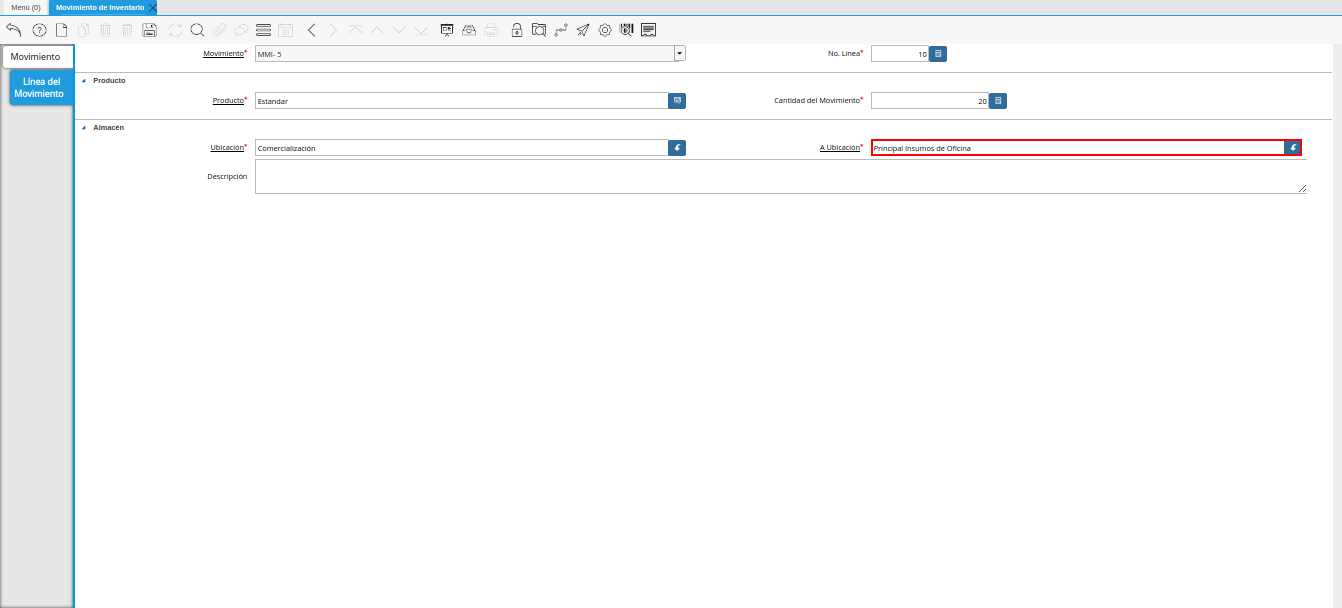Click the paper plane request icon
Viewport: 1342px width, 608px height.
coord(583,30)
